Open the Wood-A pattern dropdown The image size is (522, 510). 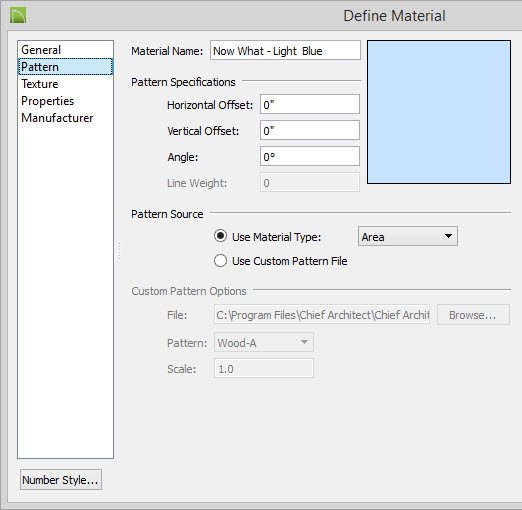tap(264, 342)
